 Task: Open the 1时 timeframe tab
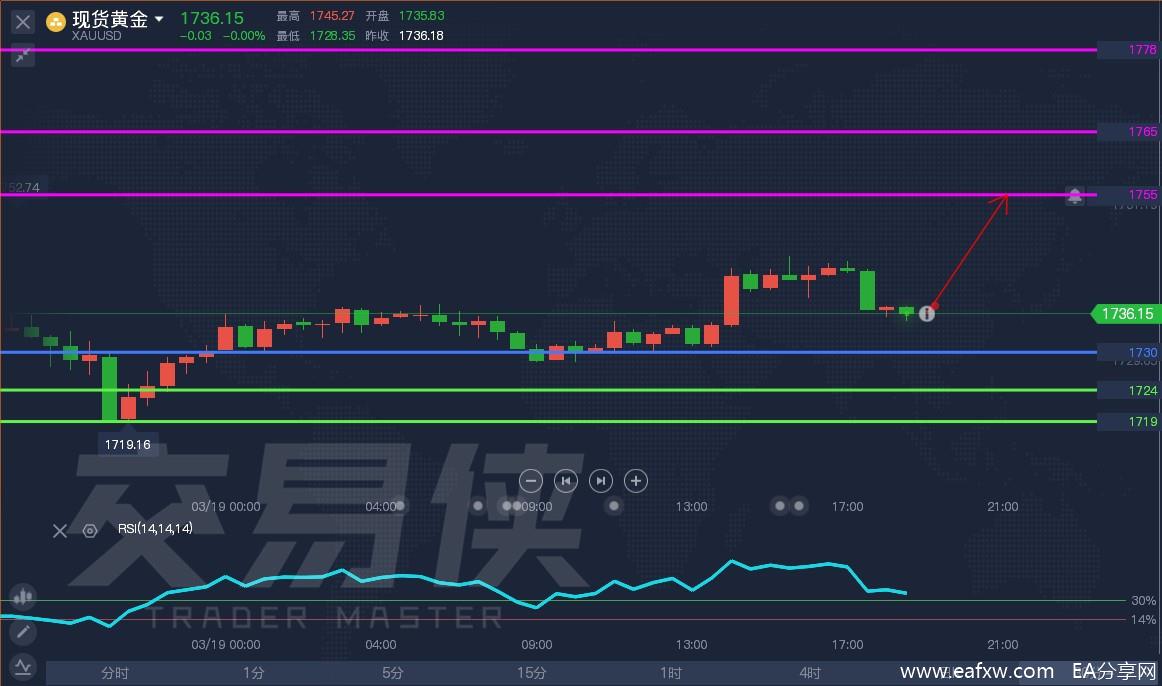click(x=671, y=673)
